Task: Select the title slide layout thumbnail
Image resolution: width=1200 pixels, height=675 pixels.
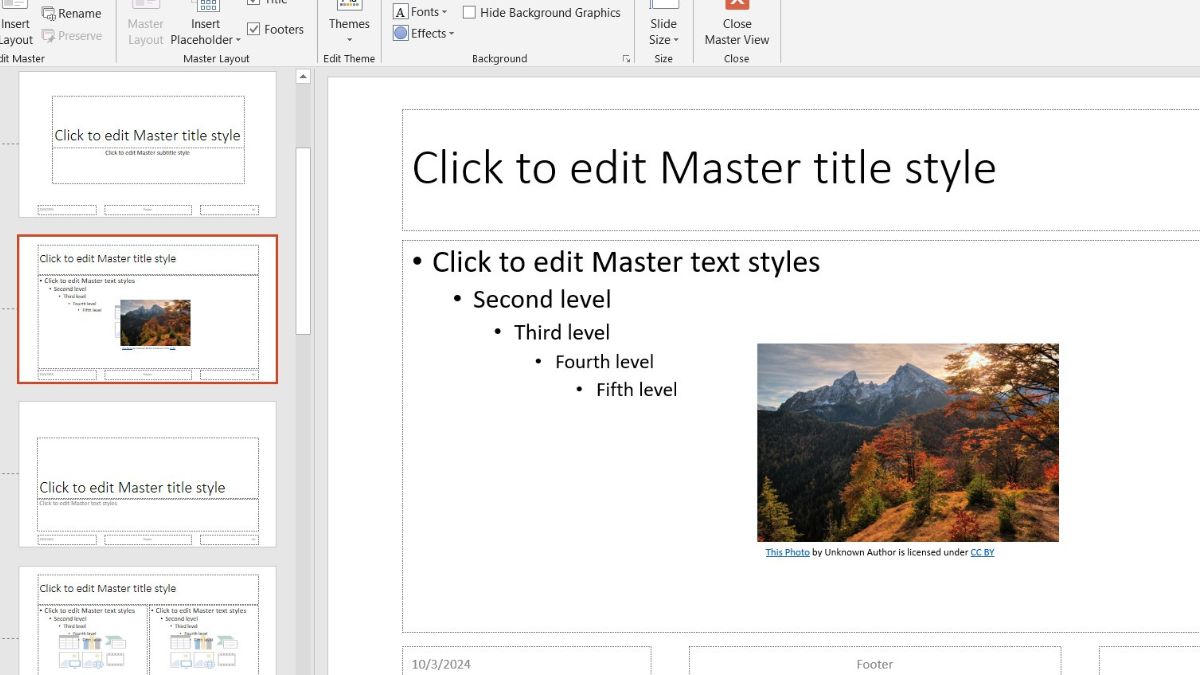Action: [x=148, y=144]
